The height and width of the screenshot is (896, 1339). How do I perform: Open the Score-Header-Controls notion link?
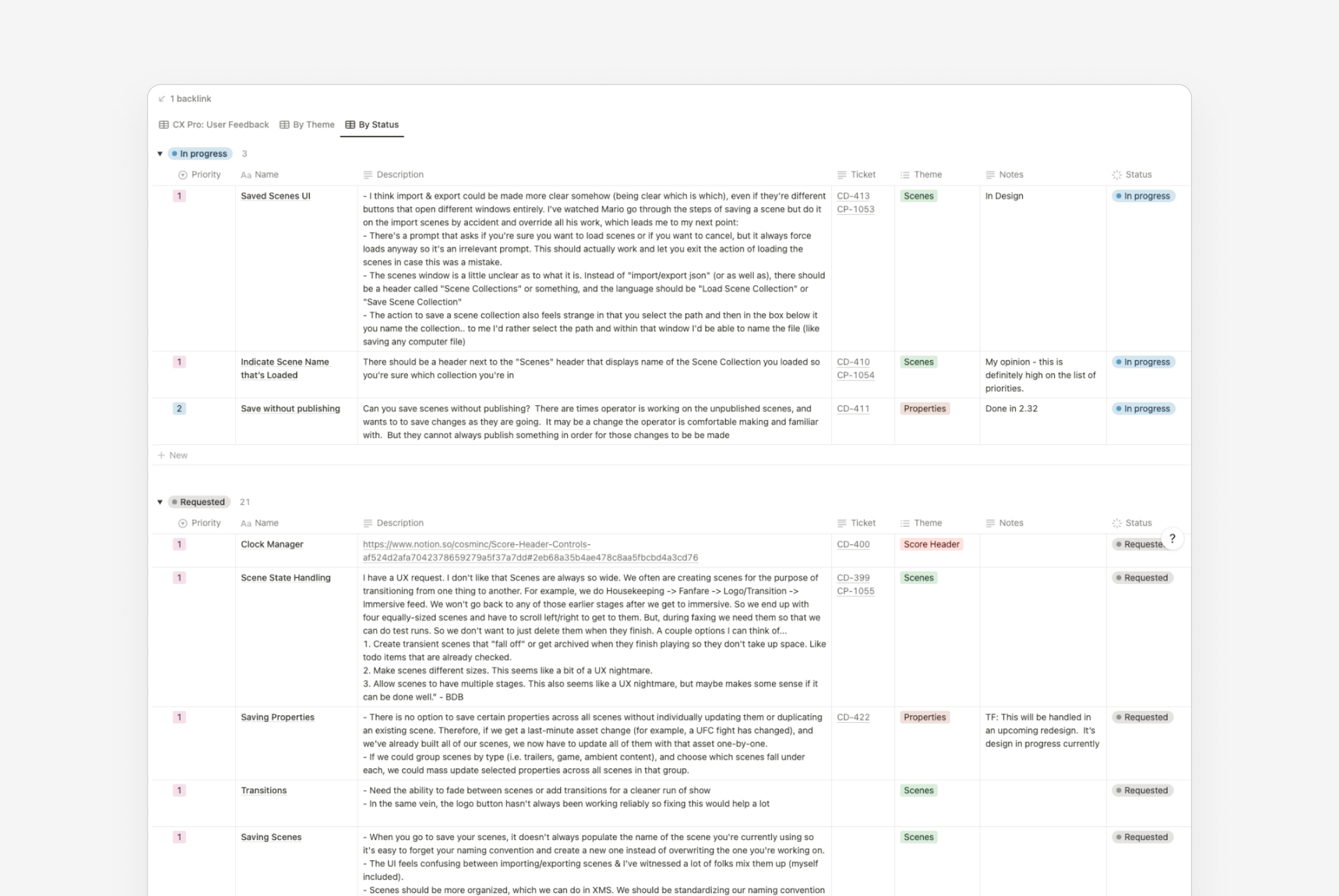coord(476,544)
